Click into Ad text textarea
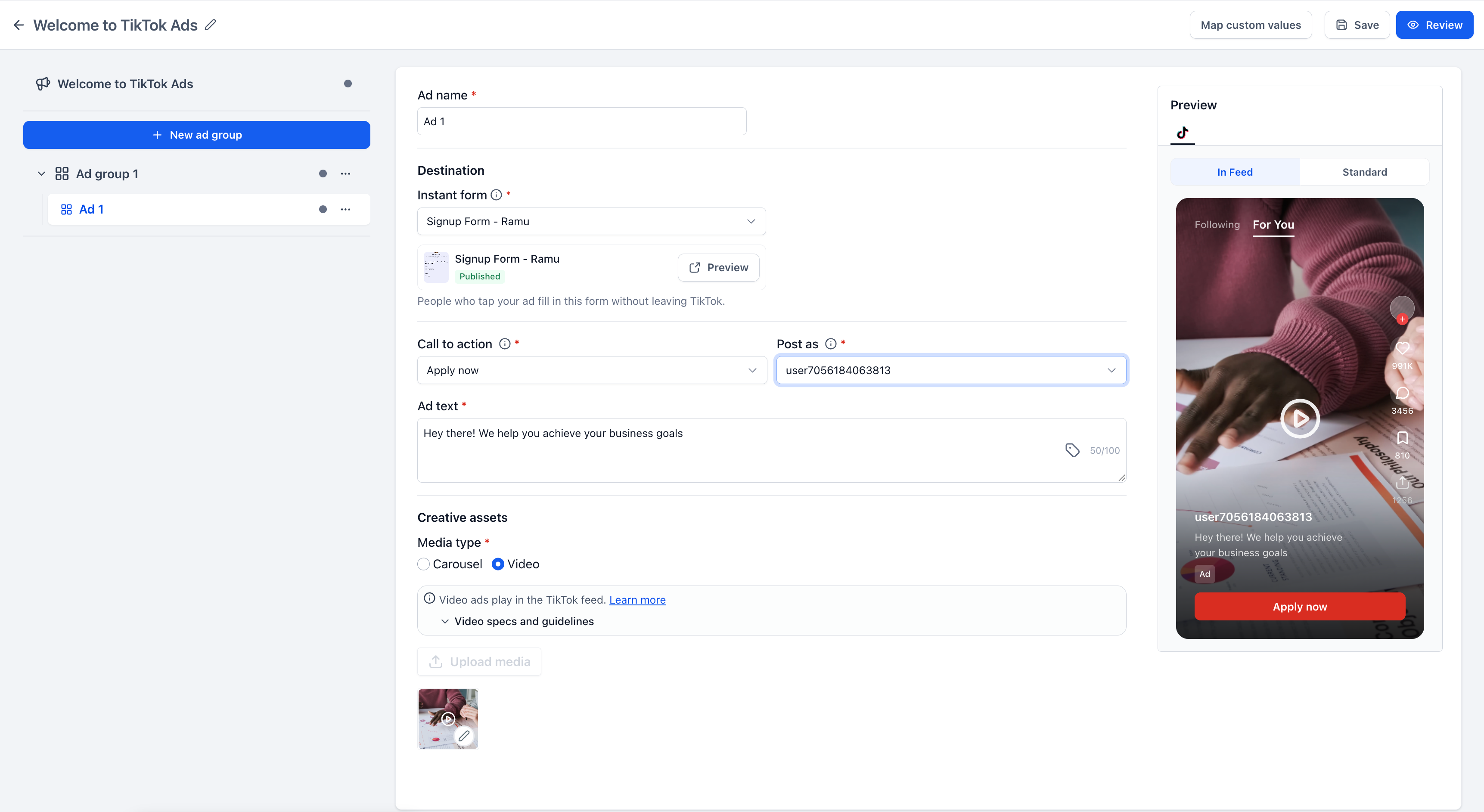The height and width of the screenshot is (812, 1484). [771, 450]
